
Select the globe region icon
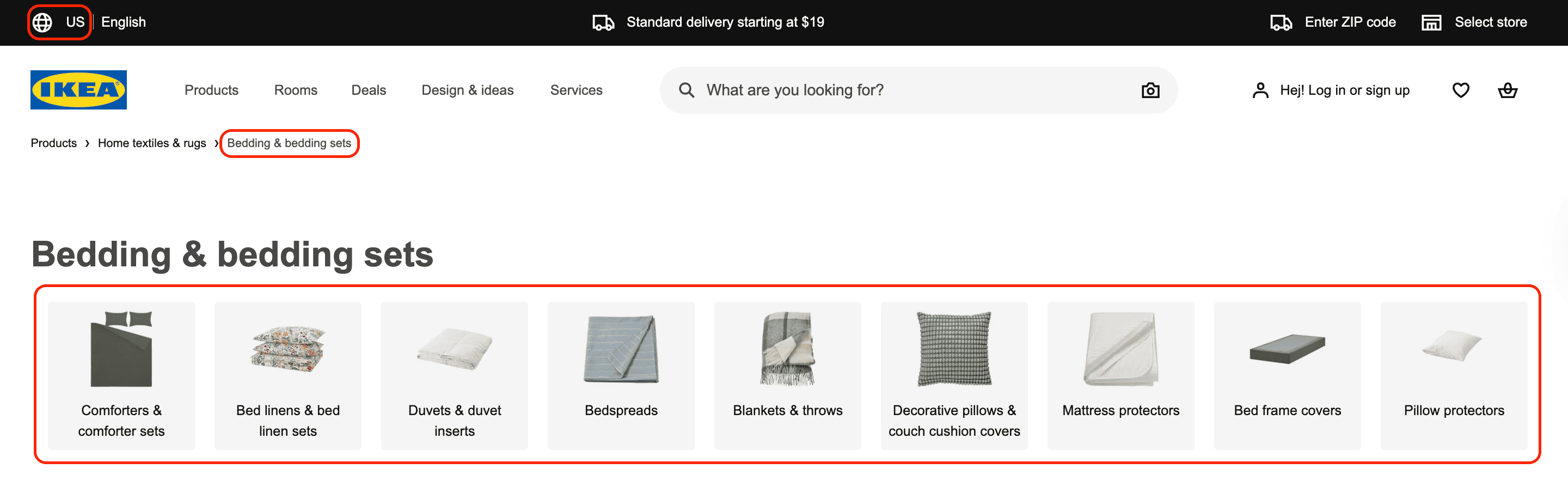click(42, 21)
